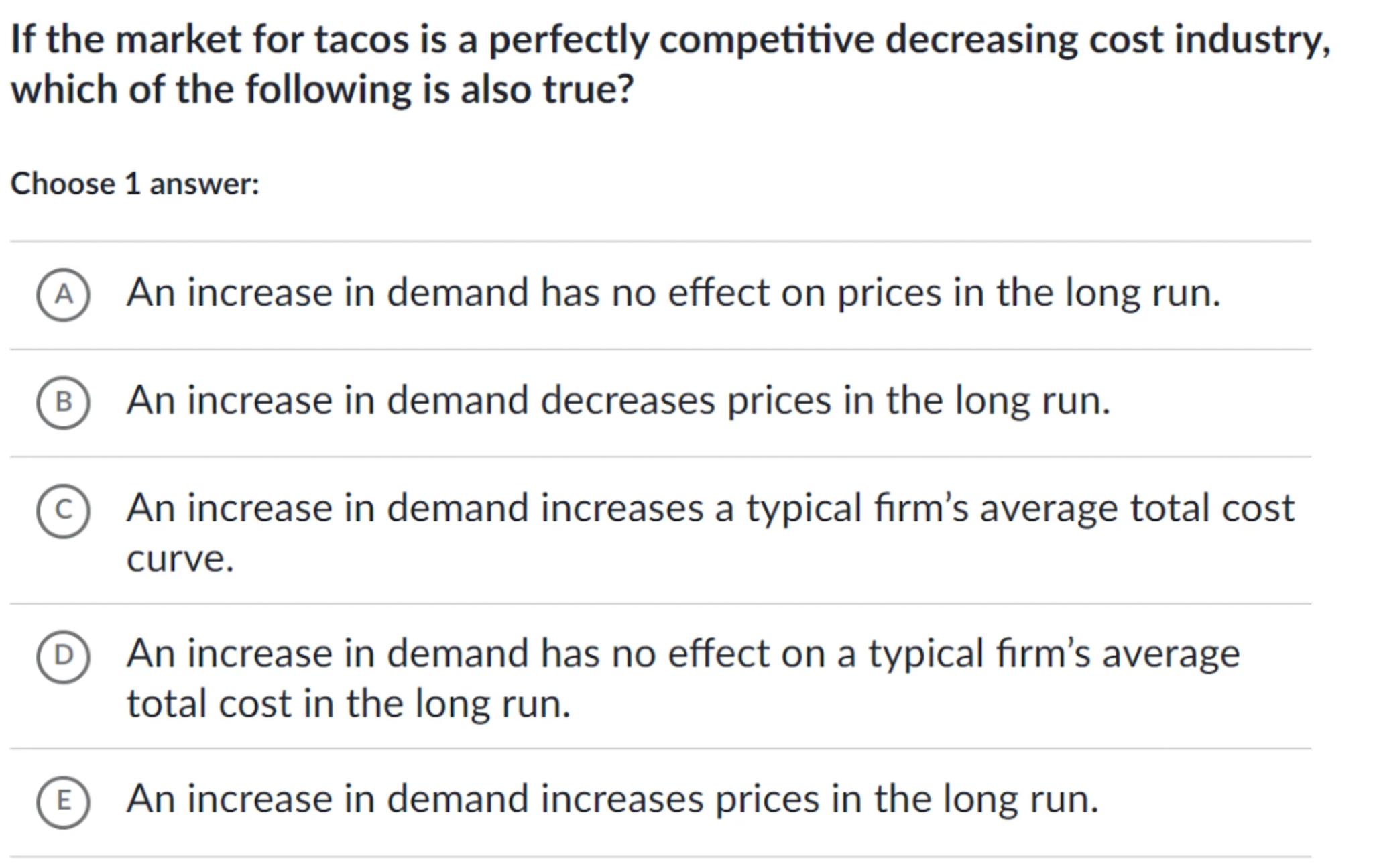Click the word 'curve.' in option C
Image resolution: width=1373 pixels, height=868 pixels.
[180, 558]
